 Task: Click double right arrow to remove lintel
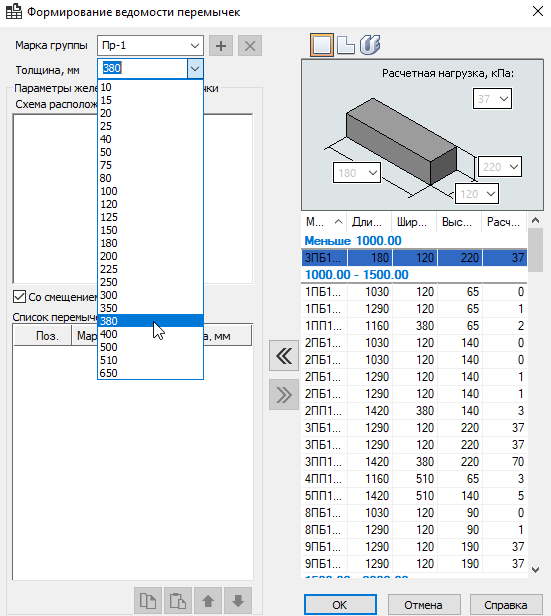pyautogui.click(x=284, y=394)
